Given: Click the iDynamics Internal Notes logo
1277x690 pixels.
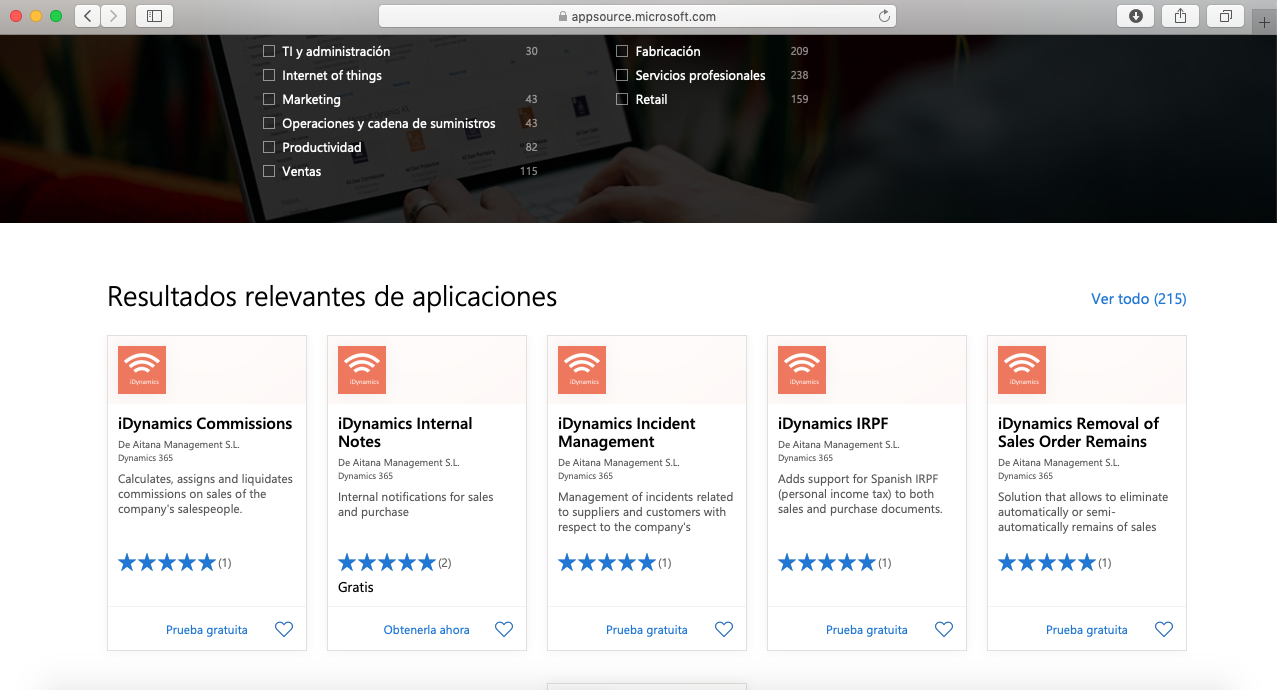Looking at the screenshot, I should [x=362, y=370].
